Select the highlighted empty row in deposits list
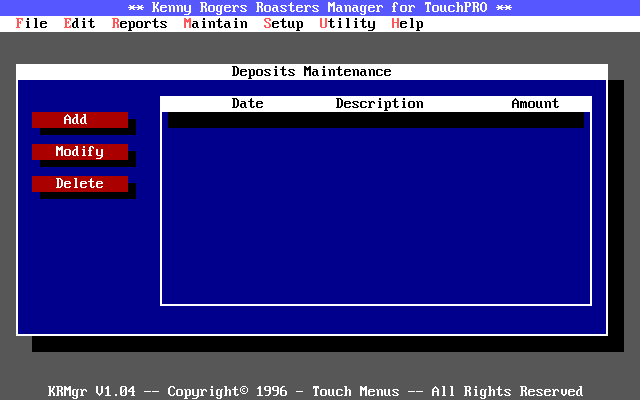This screenshot has height=400, width=640. 376,120
